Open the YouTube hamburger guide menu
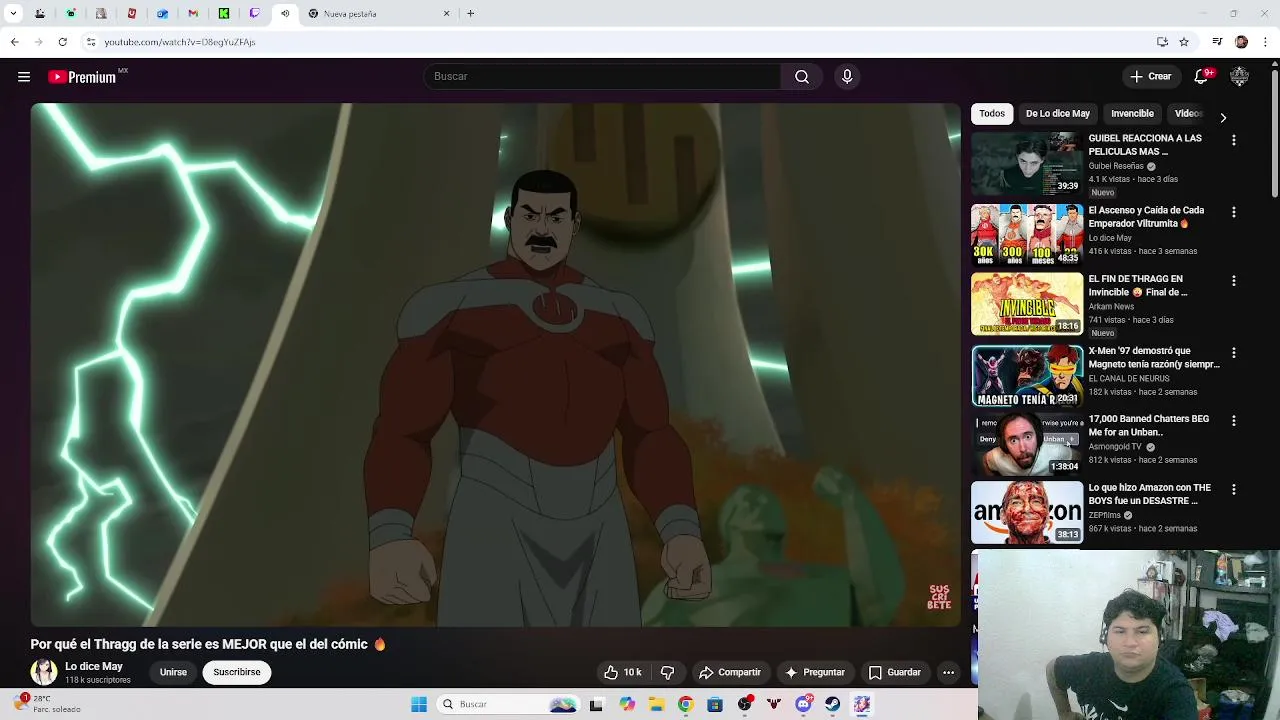Image resolution: width=1280 pixels, height=720 pixels. coord(24,77)
